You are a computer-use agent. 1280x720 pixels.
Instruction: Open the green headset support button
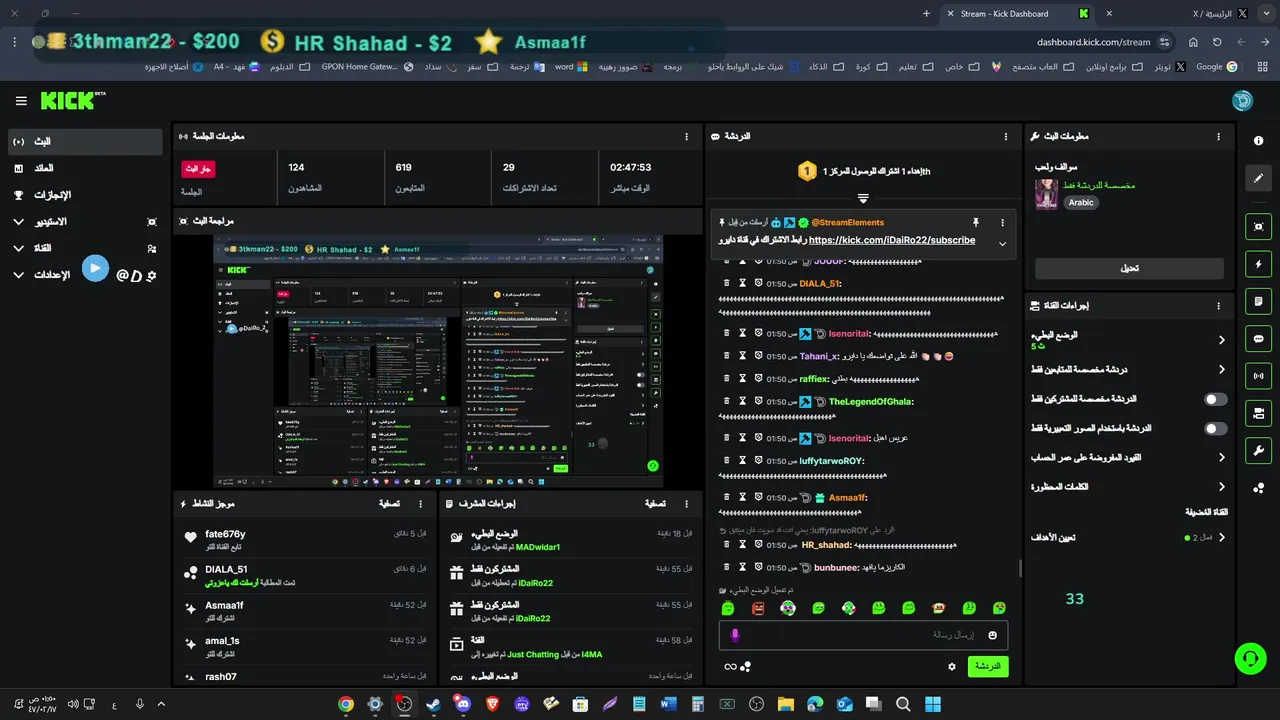[1251, 658]
